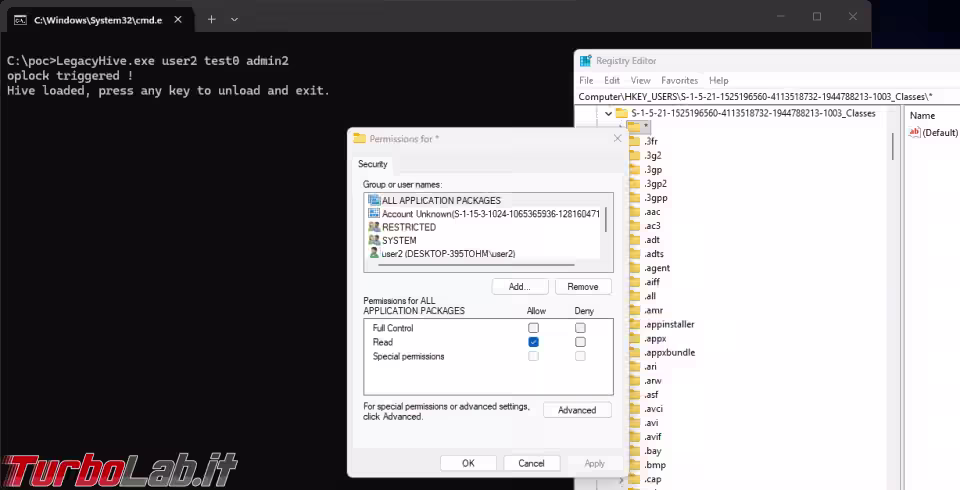Select the .adts registry key
The height and width of the screenshot is (490, 960).
[654, 254]
